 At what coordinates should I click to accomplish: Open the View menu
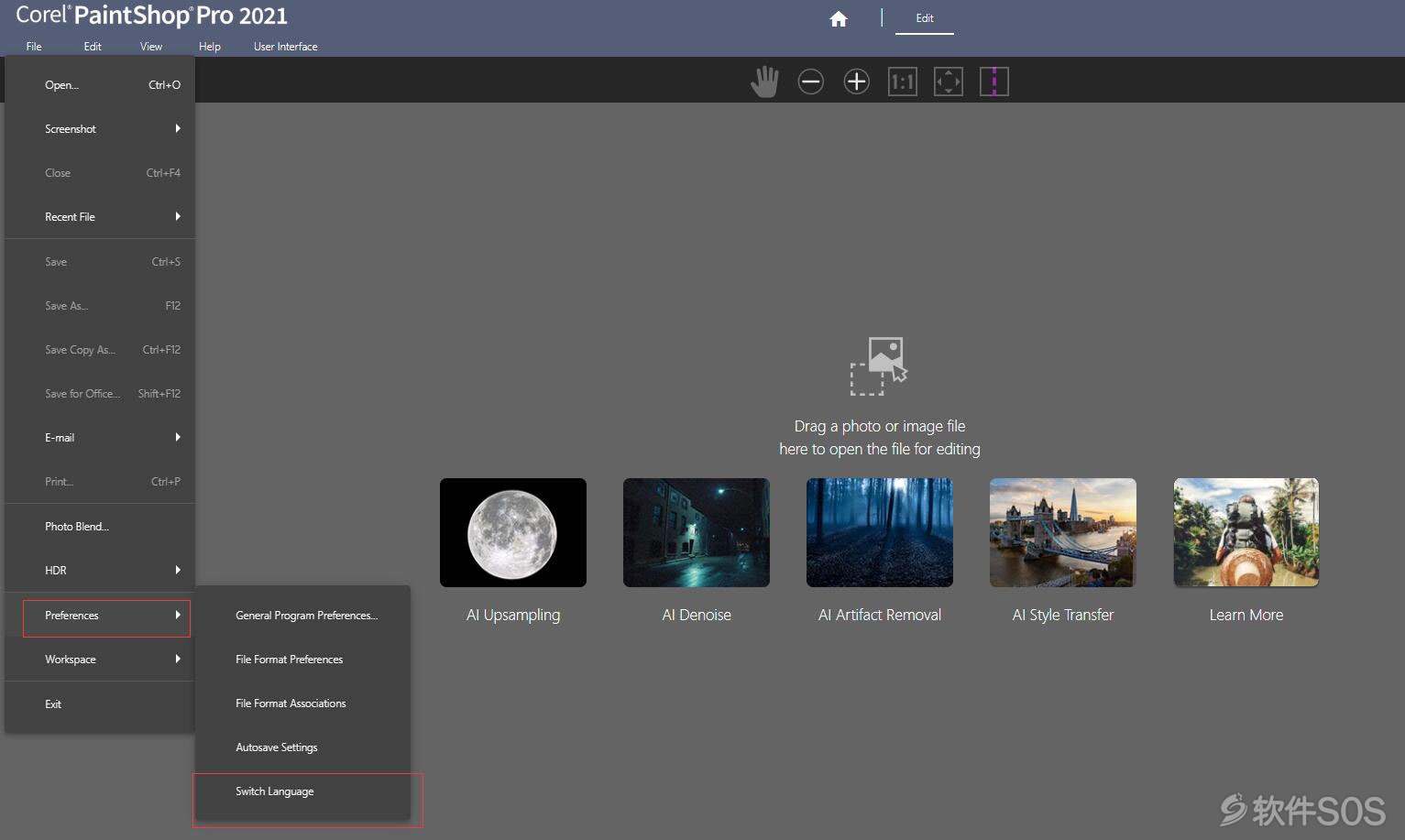tap(151, 47)
